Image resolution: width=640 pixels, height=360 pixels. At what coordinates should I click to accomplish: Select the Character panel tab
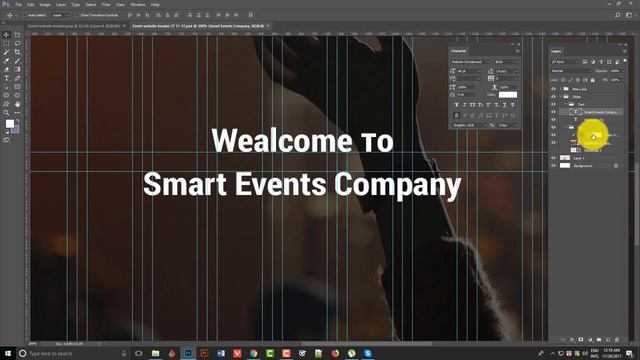tap(458, 51)
